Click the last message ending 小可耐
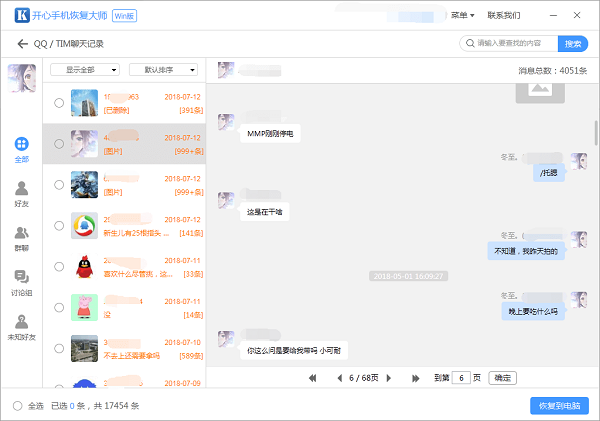 pos(294,351)
